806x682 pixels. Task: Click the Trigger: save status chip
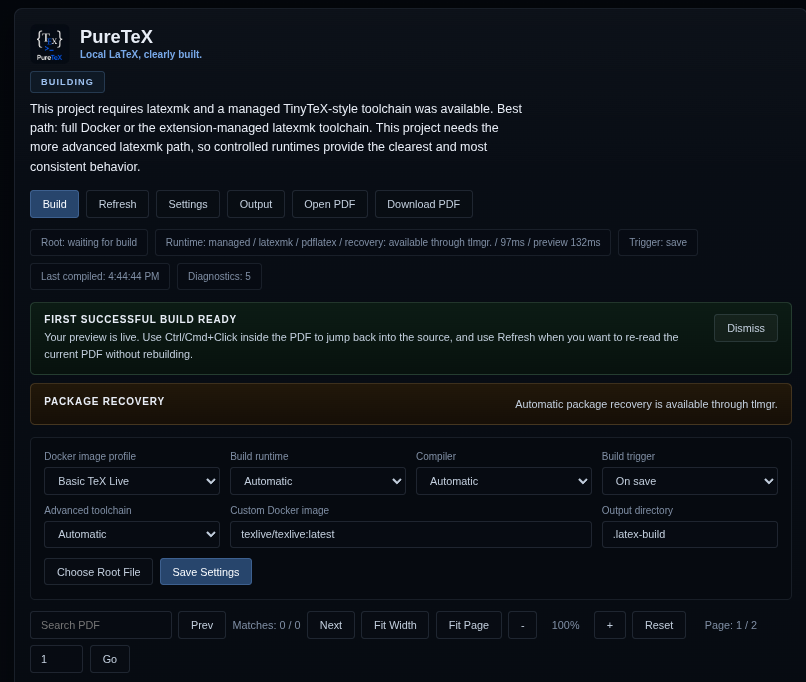(x=658, y=242)
